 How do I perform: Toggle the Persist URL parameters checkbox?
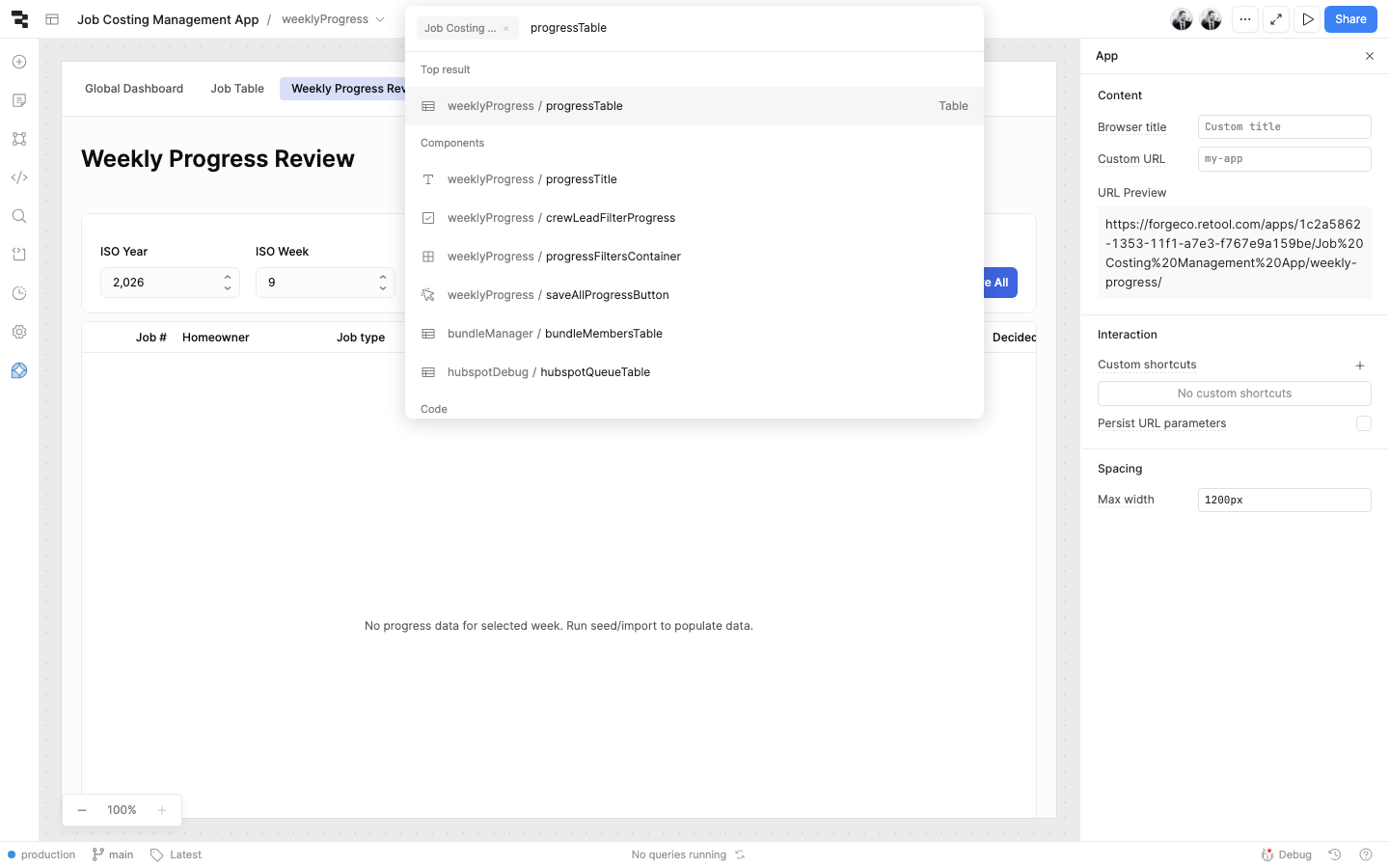click(x=1363, y=423)
